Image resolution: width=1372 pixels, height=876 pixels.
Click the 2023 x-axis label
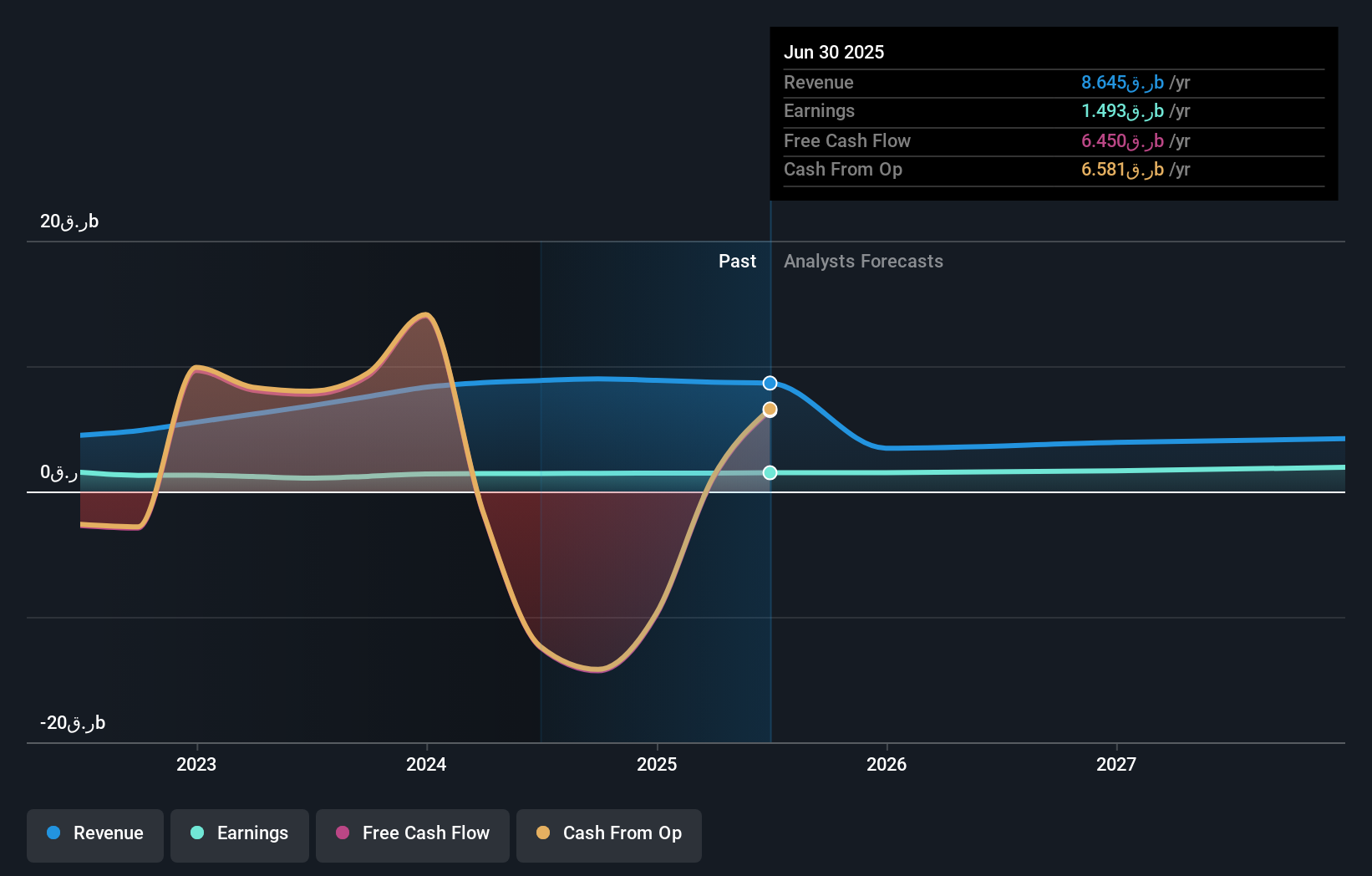tap(196, 764)
